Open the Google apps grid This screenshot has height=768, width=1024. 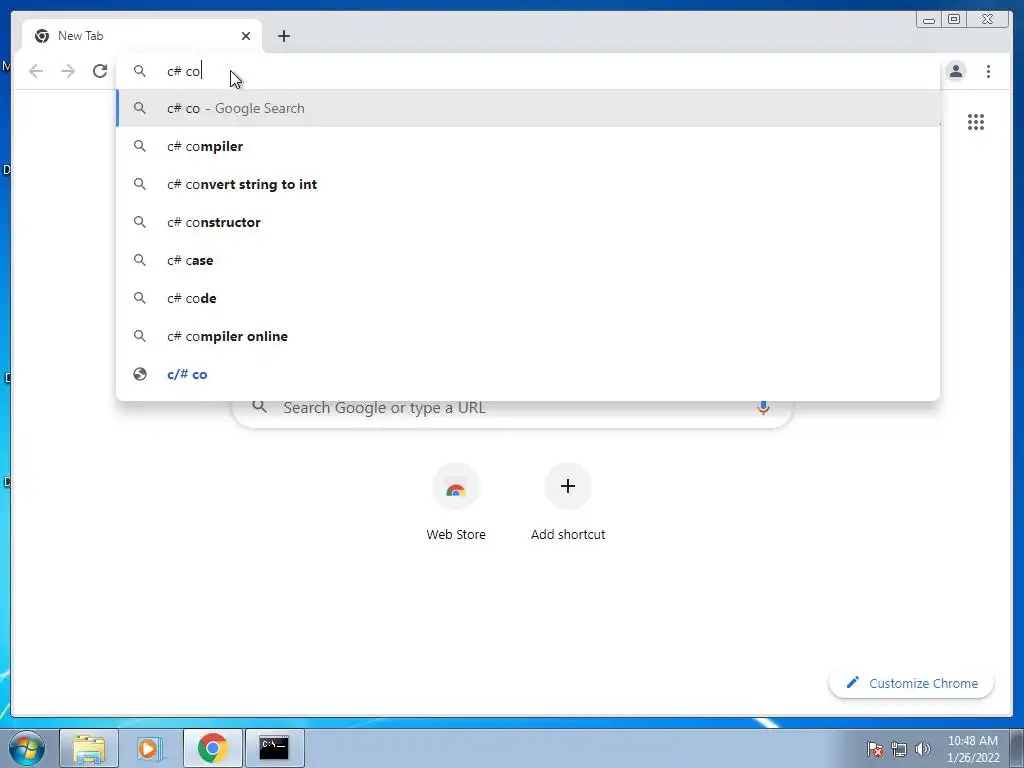(x=976, y=122)
